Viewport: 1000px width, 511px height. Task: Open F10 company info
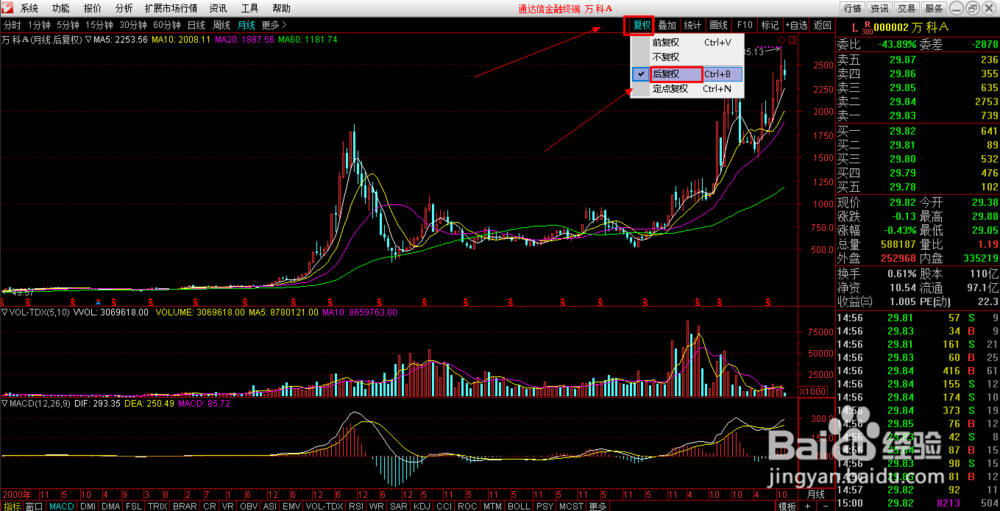tap(745, 26)
